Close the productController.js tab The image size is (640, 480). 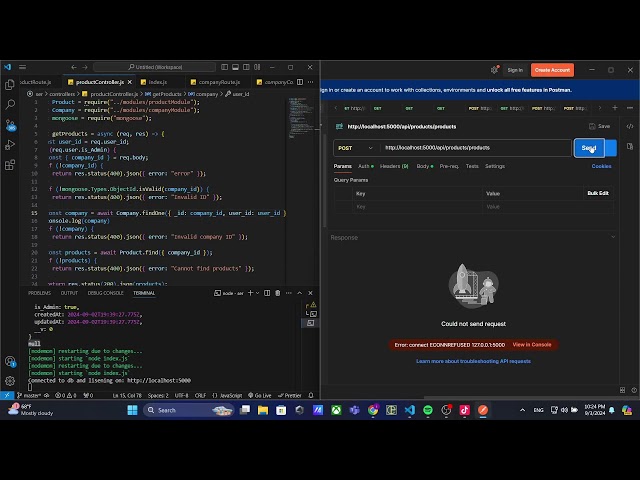[x=130, y=82]
